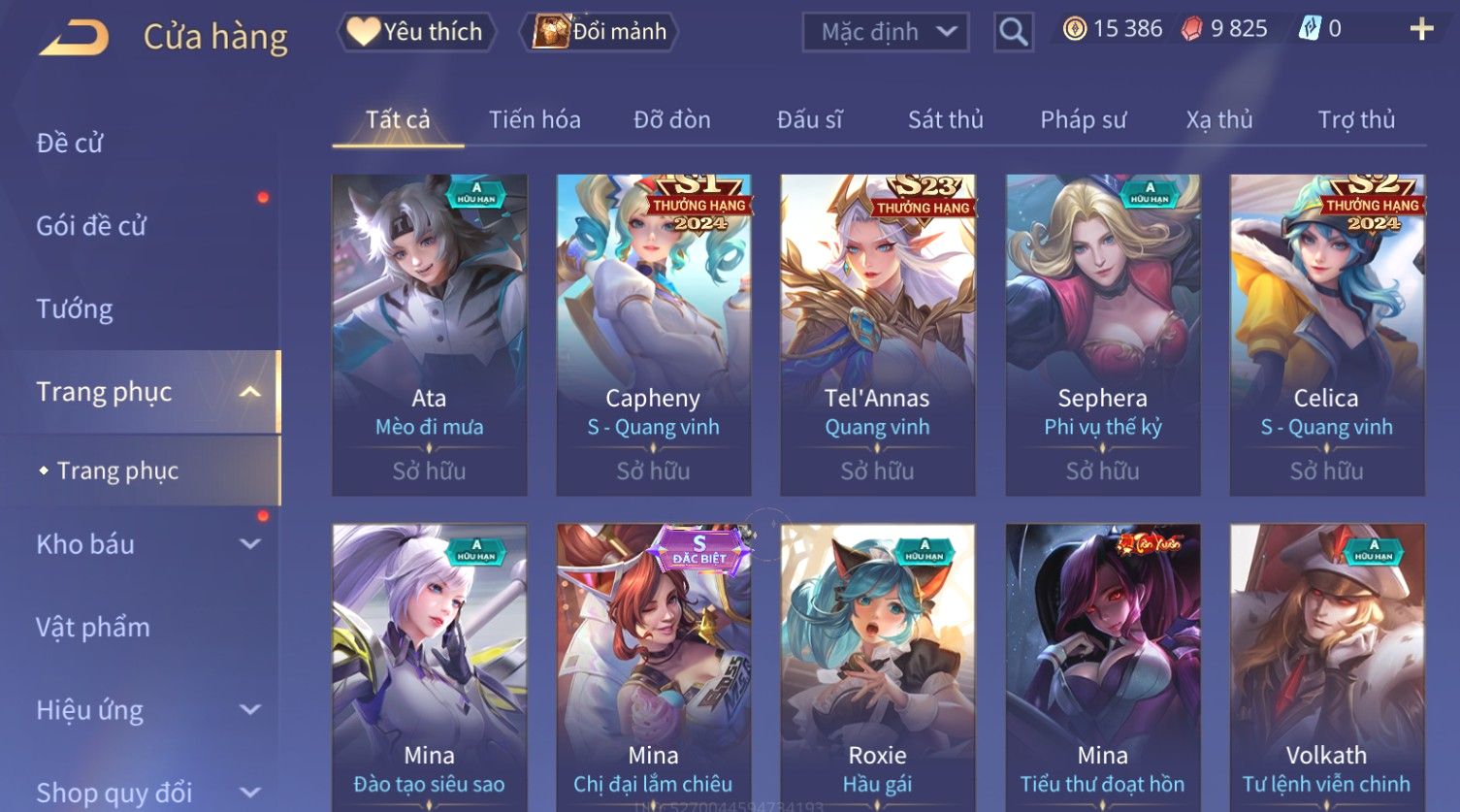The height and width of the screenshot is (812, 1460).
Task: Open Tướng in the sidebar
Action: tap(75, 309)
